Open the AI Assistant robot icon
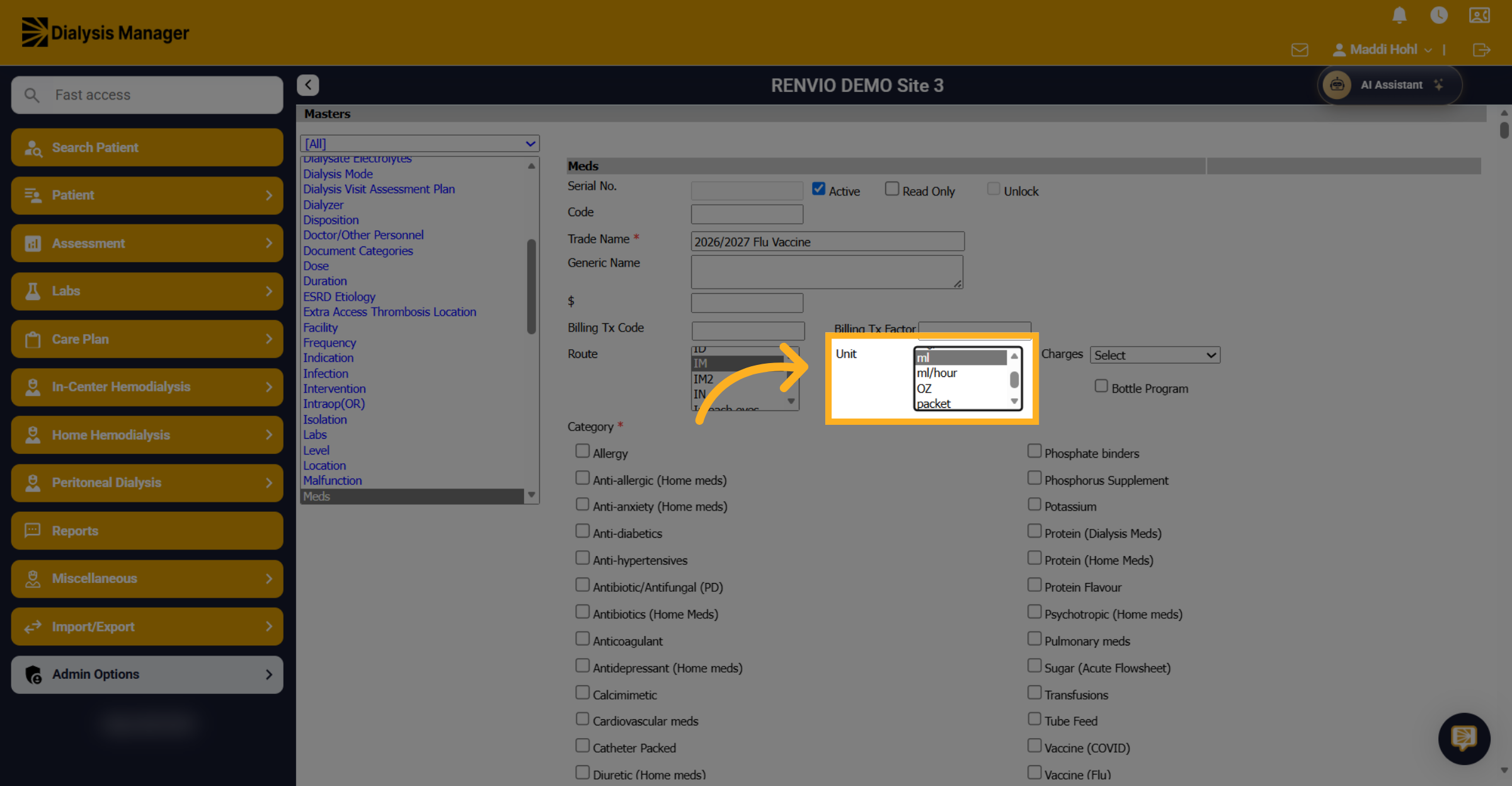This screenshot has width=1512, height=786. click(x=1337, y=85)
